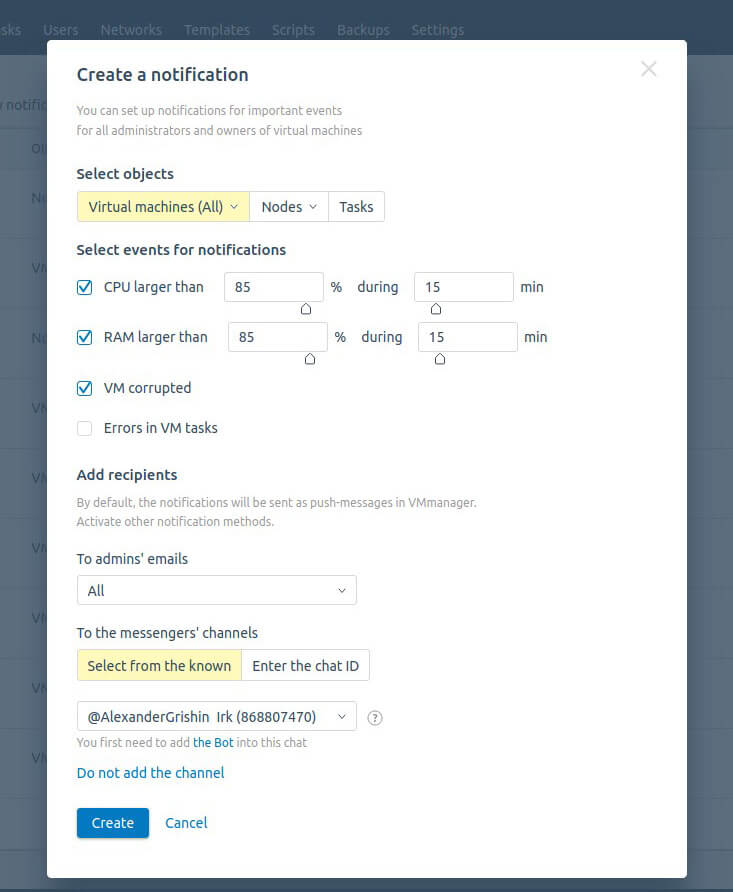Screen dimensions: 733x892
Task: Click Do not add the channel link
Action: pyautogui.click(x=150, y=773)
